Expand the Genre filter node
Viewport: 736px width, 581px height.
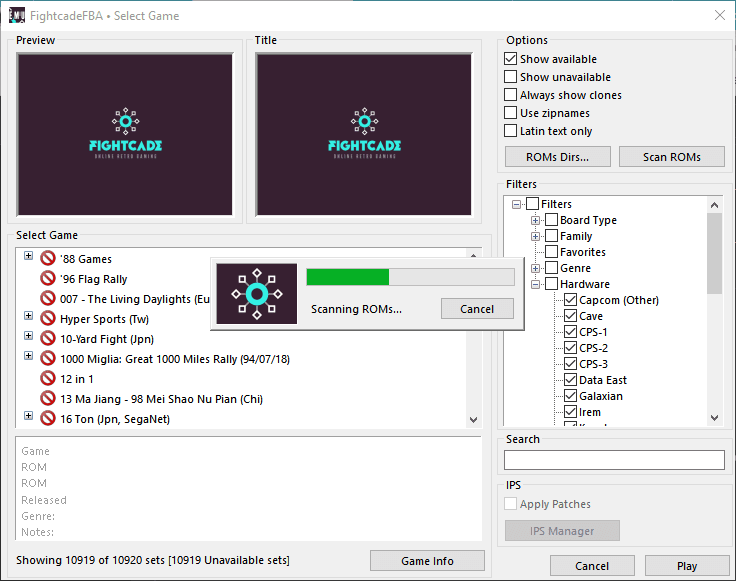click(536, 268)
